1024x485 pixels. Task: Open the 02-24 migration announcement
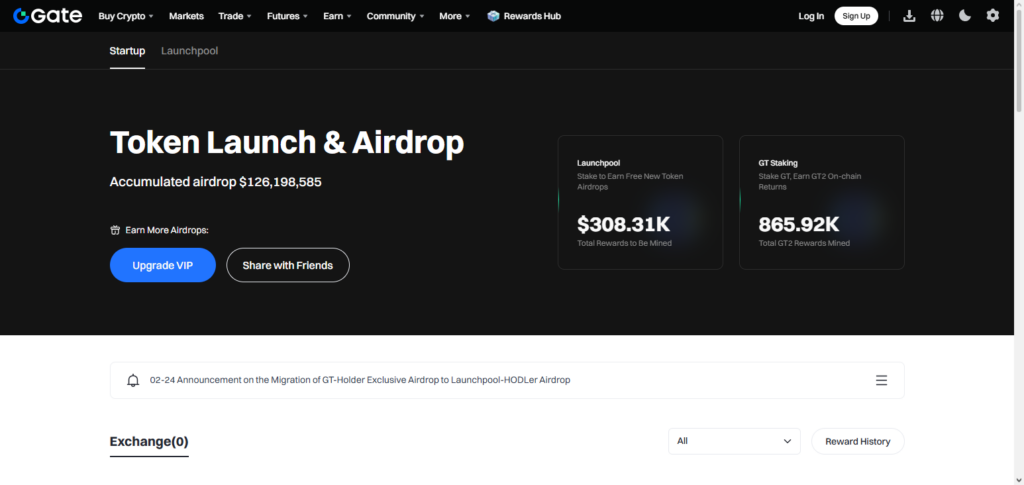pyautogui.click(x=360, y=380)
